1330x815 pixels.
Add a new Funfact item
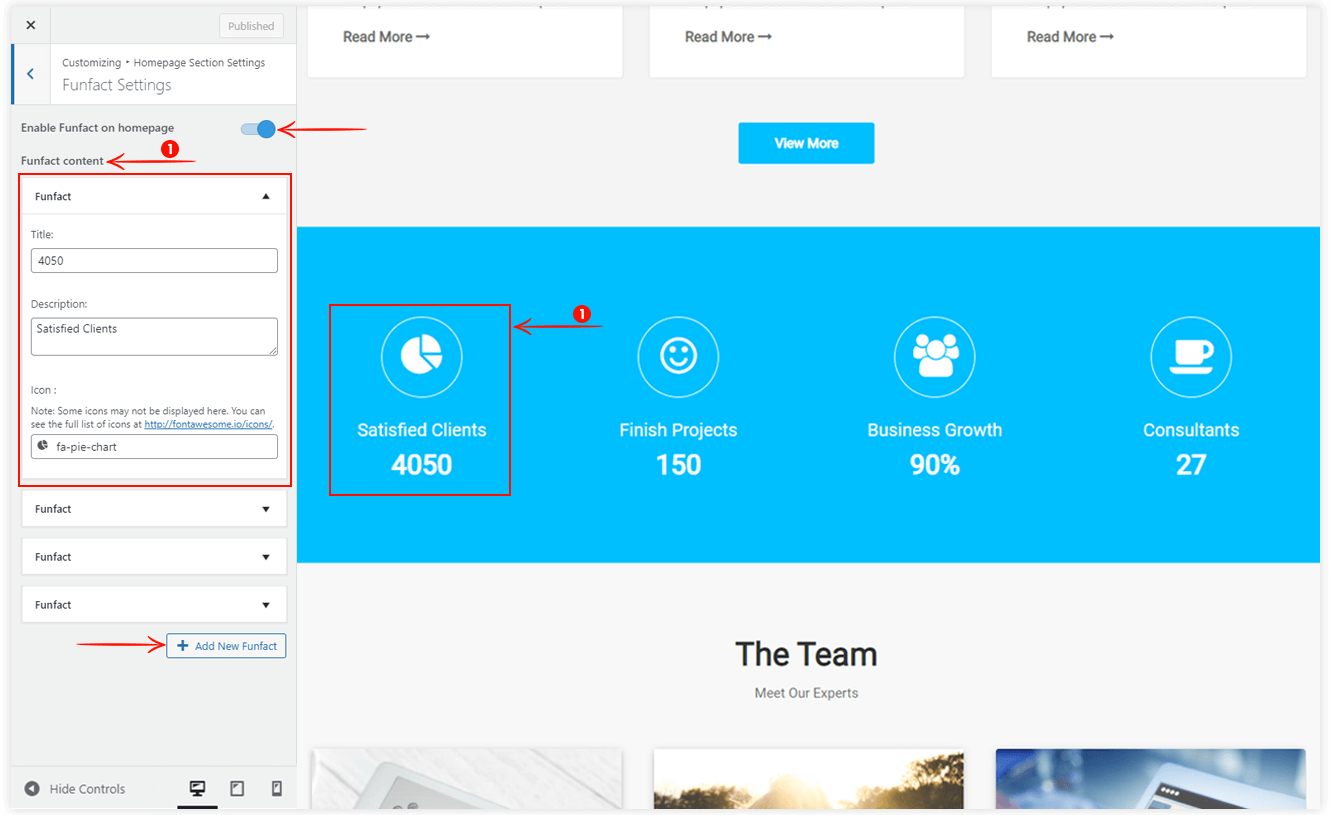click(226, 646)
